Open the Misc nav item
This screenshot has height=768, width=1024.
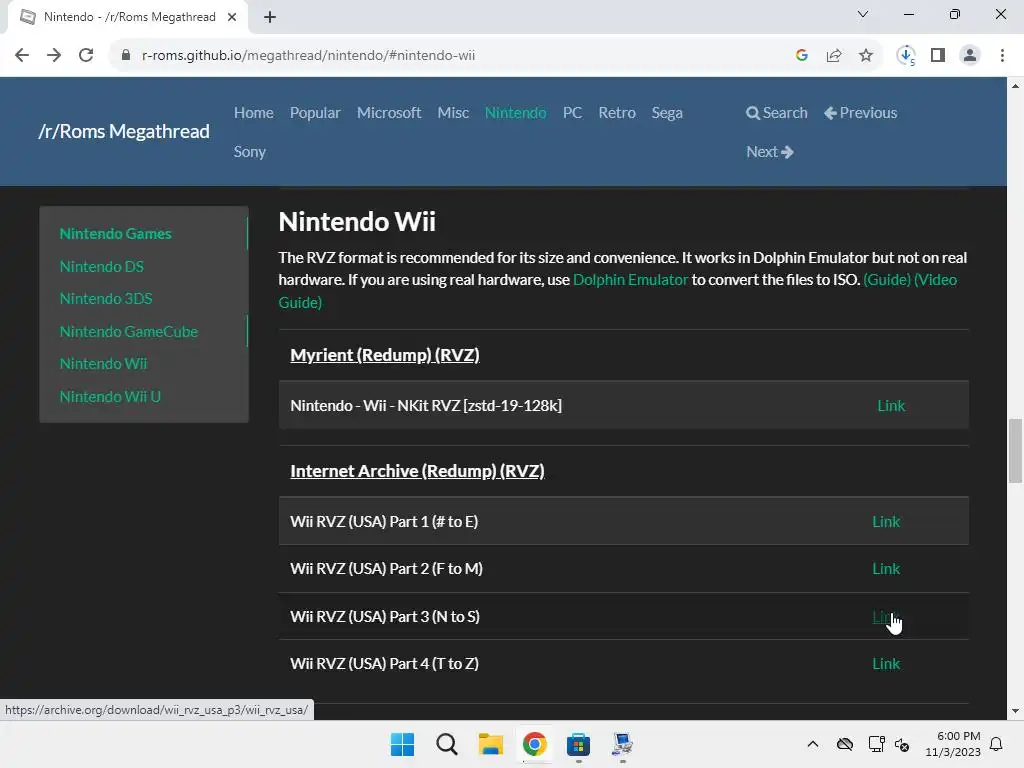[453, 112]
